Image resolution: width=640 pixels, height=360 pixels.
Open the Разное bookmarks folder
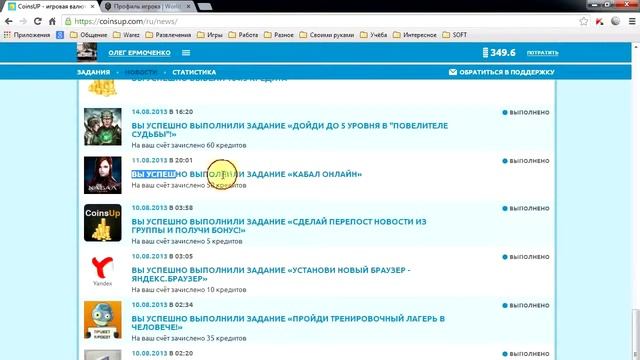pos(279,35)
